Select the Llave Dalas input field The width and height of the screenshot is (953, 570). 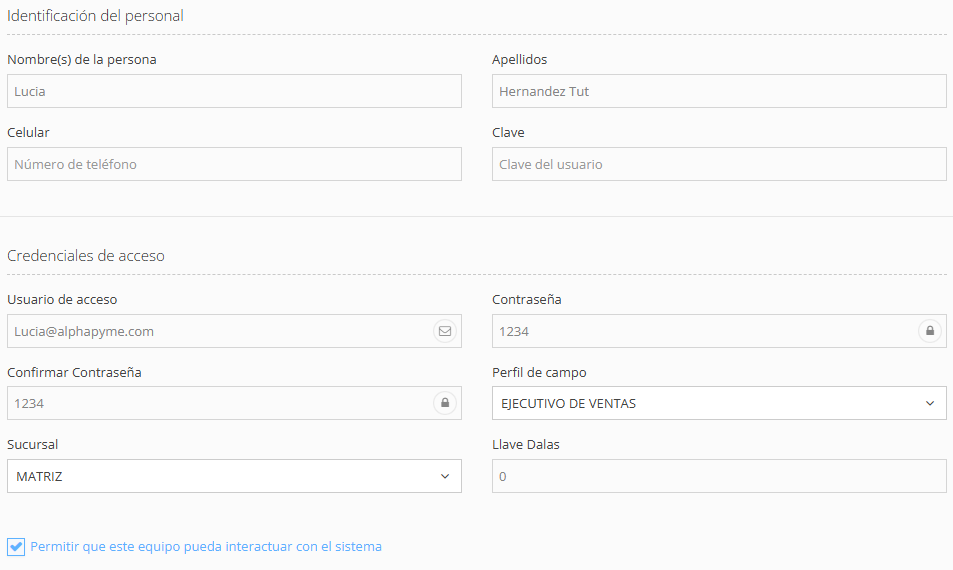(718, 477)
